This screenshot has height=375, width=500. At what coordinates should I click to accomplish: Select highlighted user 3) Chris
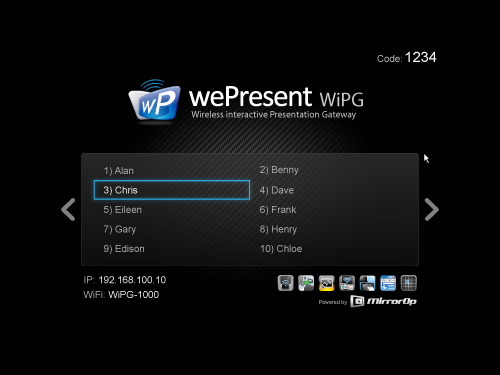pyautogui.click(x=172, y=190)
